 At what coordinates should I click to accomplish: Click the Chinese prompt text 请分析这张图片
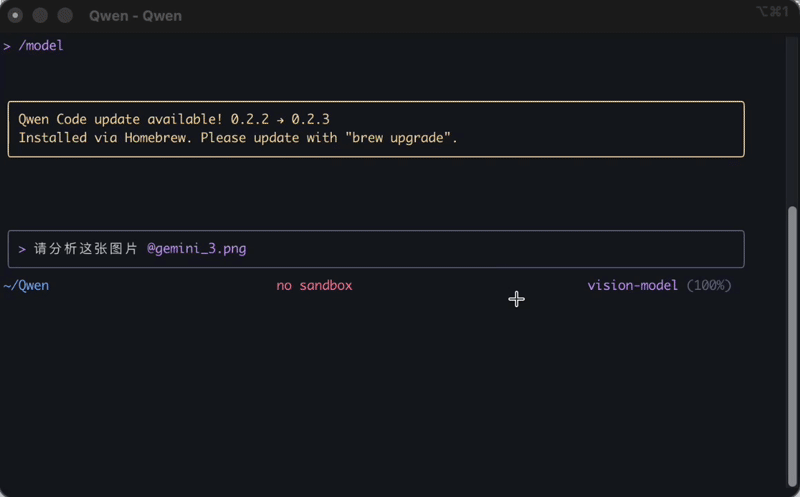(x=86, y=248)
